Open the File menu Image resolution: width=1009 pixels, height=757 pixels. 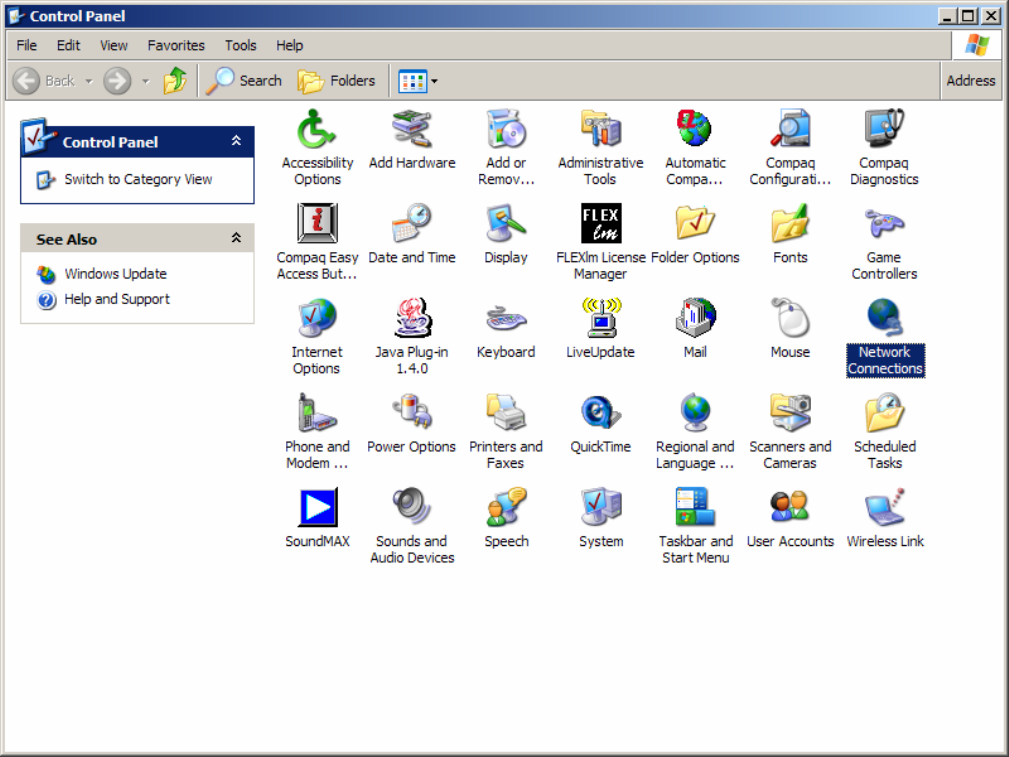(26, 45)
